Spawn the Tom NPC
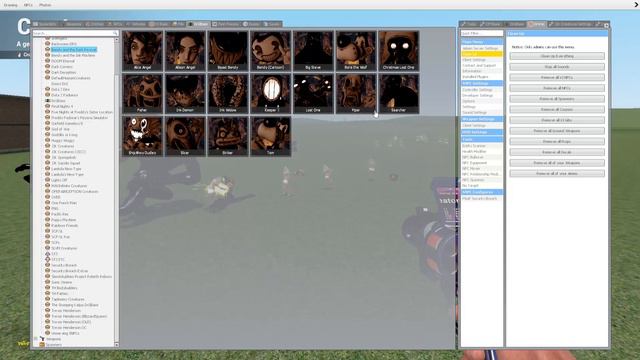640x360 pixels. (271, 136)
